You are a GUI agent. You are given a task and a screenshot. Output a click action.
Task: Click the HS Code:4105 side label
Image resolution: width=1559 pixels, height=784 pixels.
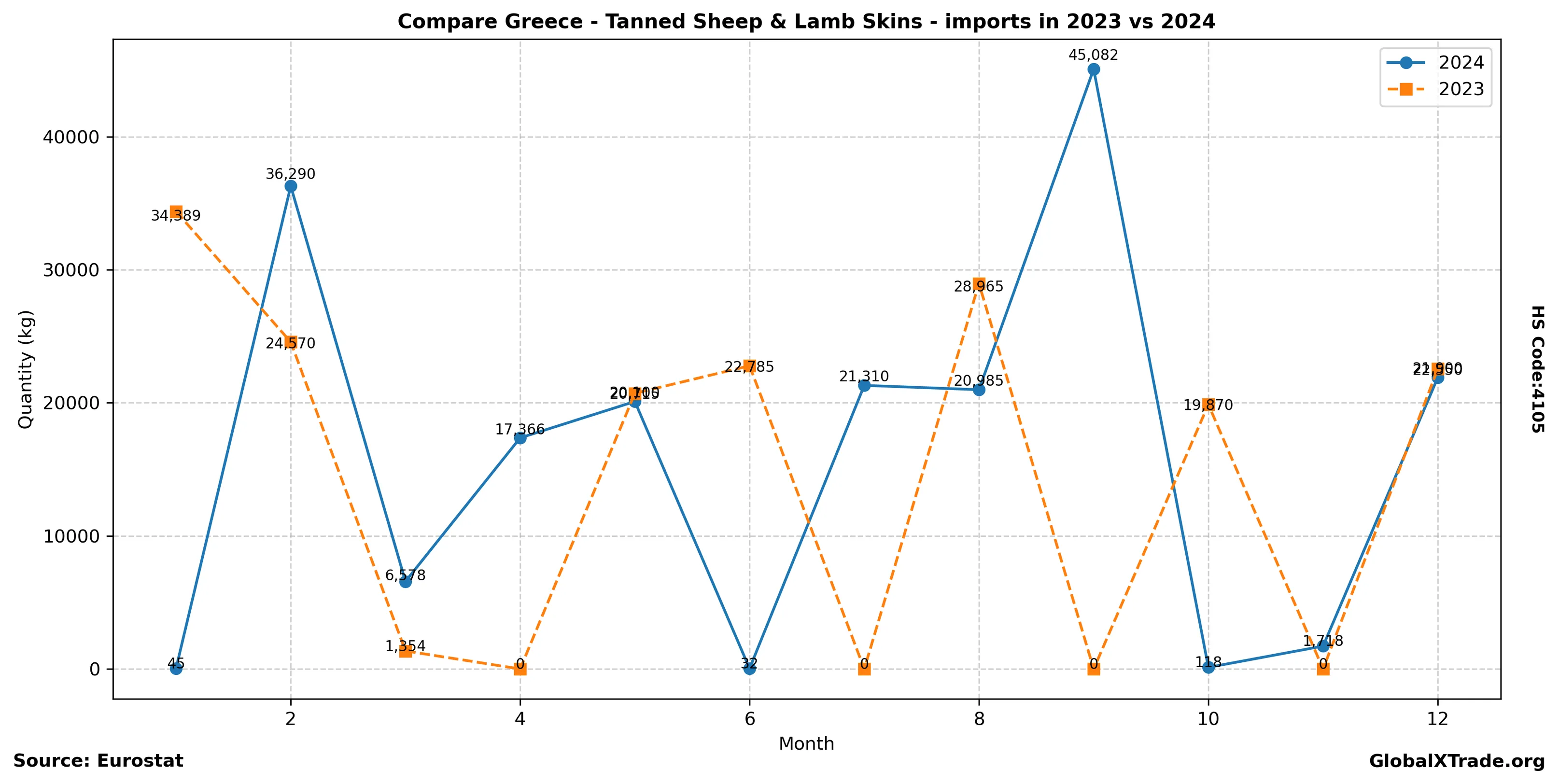point(1537,369)
